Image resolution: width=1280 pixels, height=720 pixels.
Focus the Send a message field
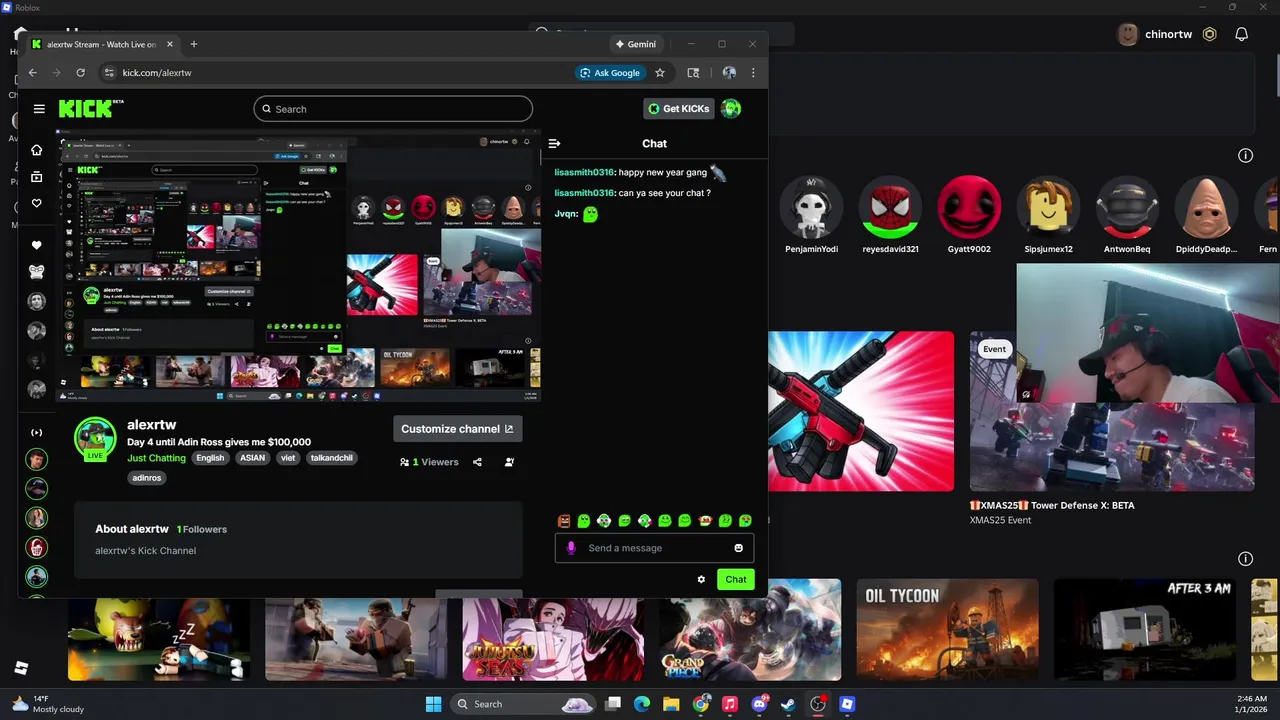[x=654, y=548]
